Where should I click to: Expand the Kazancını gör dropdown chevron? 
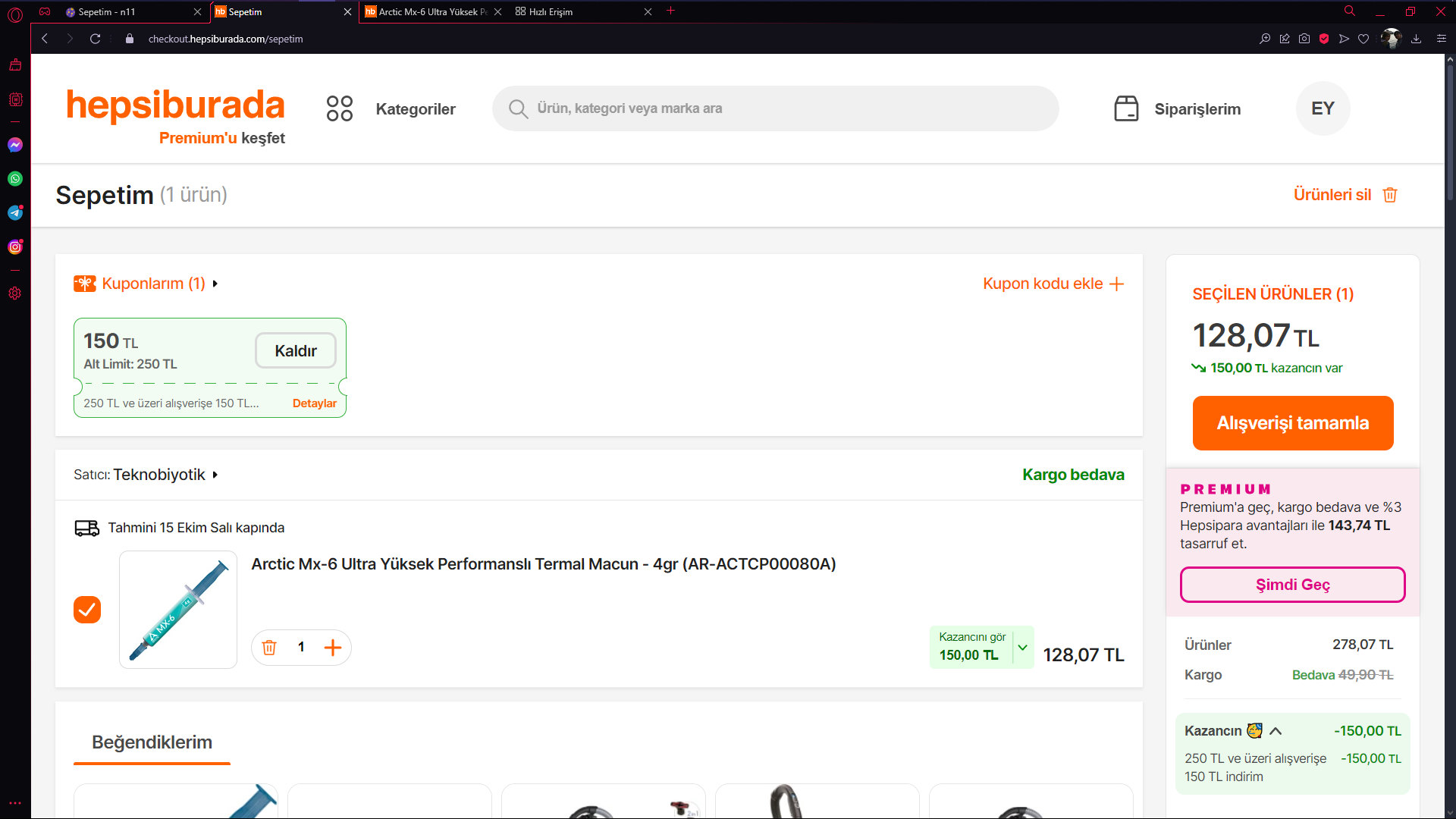(x=1022, y=647)
